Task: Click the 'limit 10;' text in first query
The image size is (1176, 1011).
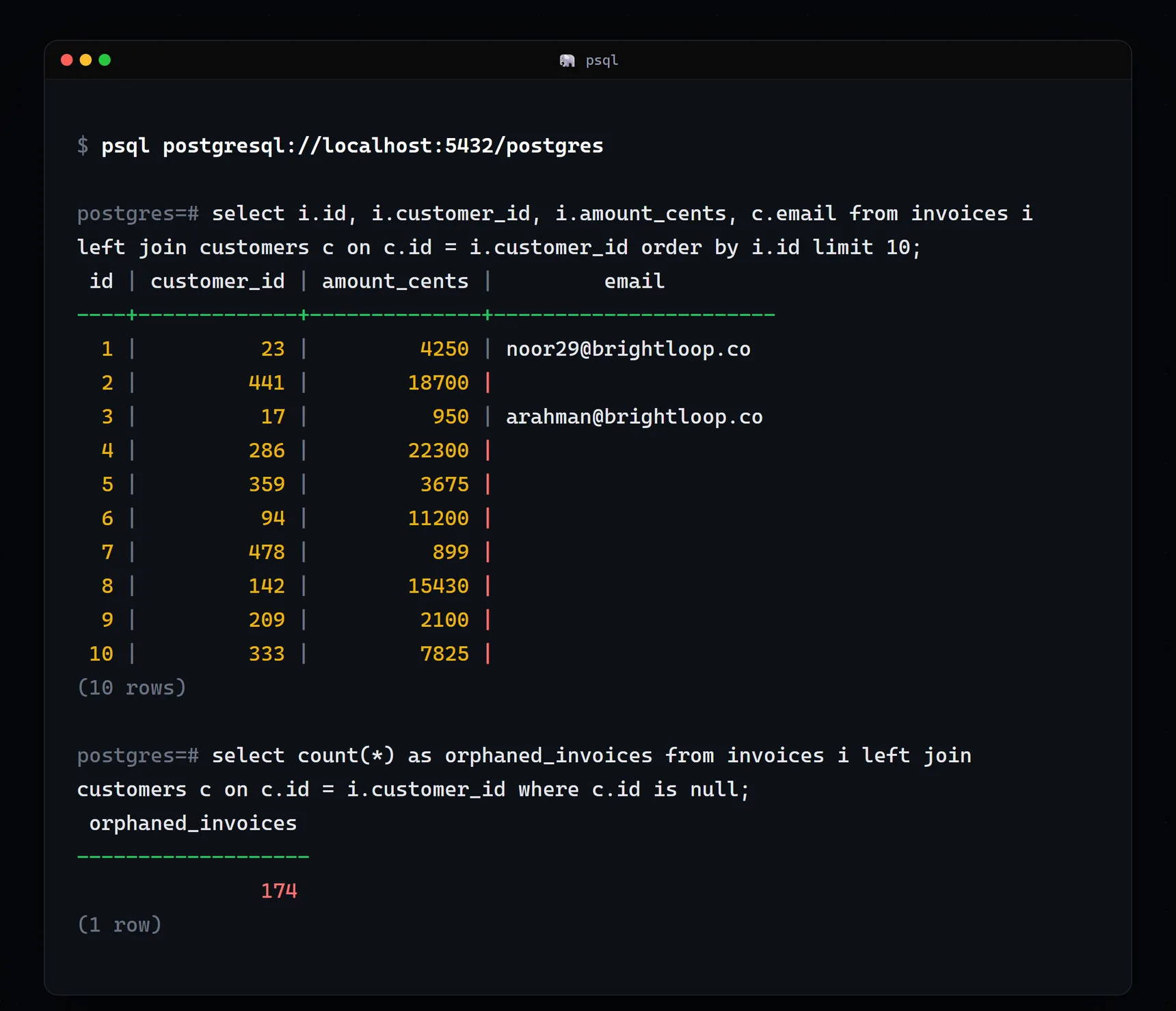Action: pos(867,247)
